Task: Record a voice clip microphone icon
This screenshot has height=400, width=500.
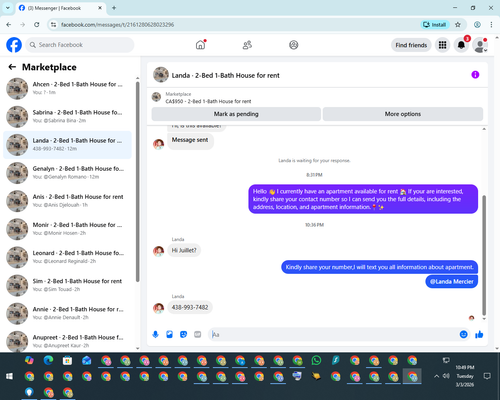Action: click(x=155, y=334)
